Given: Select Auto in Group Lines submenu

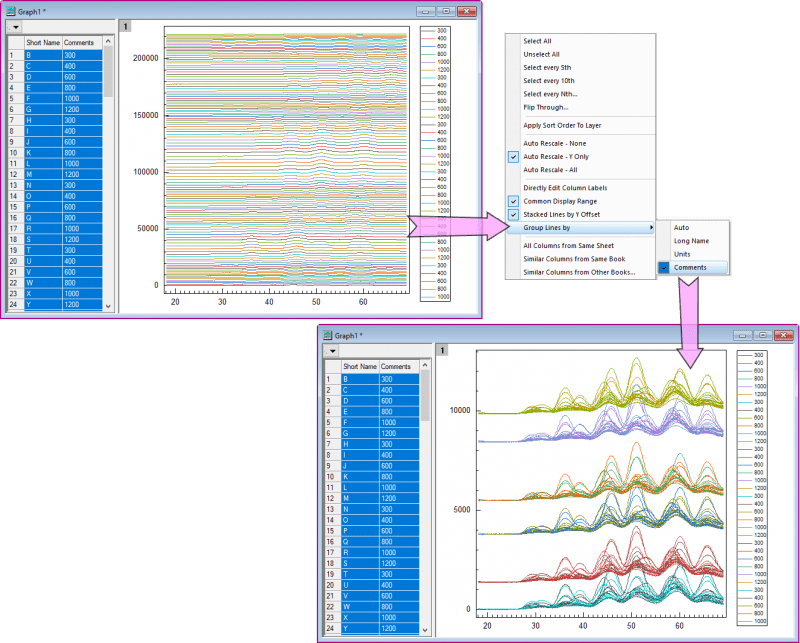Looking at the screenshot, I should pyautogui.click(x=681, y=228).
